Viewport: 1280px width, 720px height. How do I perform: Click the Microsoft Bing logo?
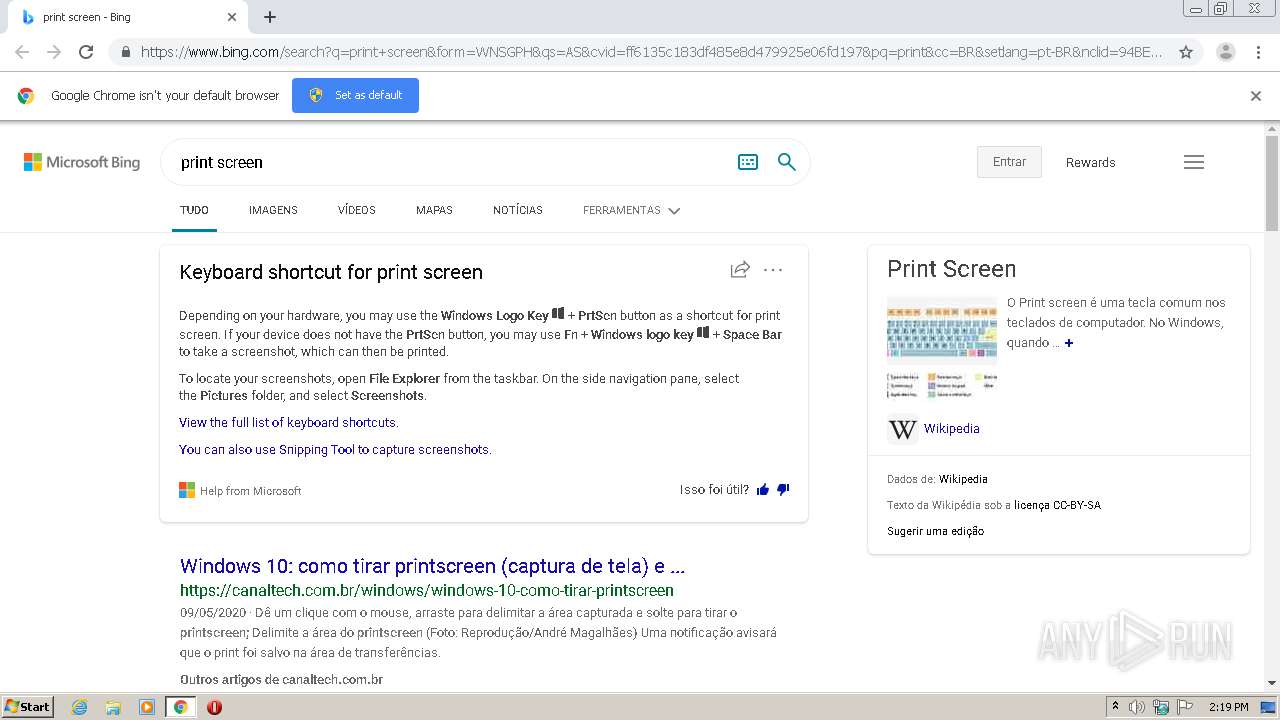[82, 162]
